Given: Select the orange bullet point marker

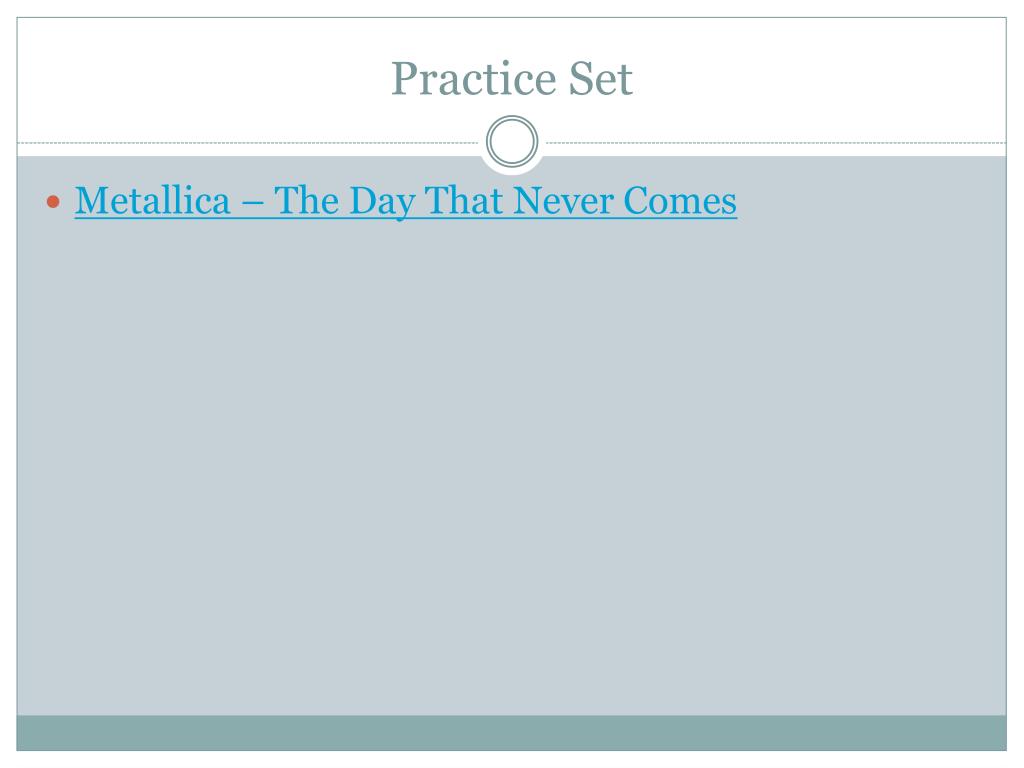Looking at the screenshot, I should coord(54,202).
